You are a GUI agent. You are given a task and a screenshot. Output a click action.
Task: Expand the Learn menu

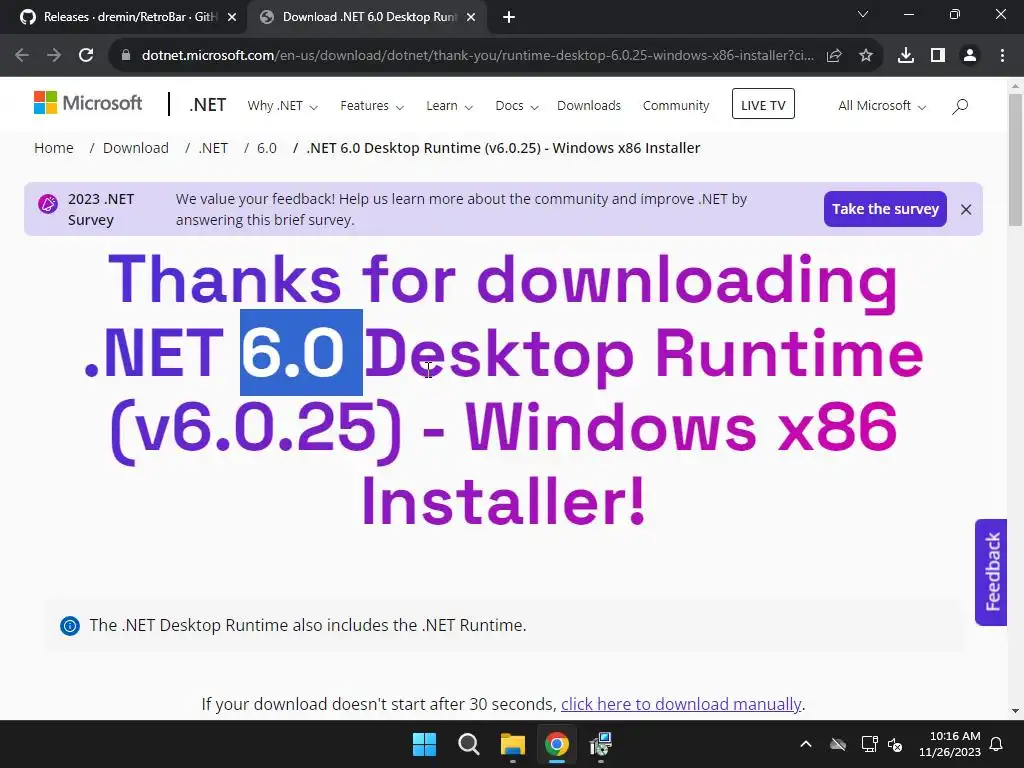tap(449, 106)
